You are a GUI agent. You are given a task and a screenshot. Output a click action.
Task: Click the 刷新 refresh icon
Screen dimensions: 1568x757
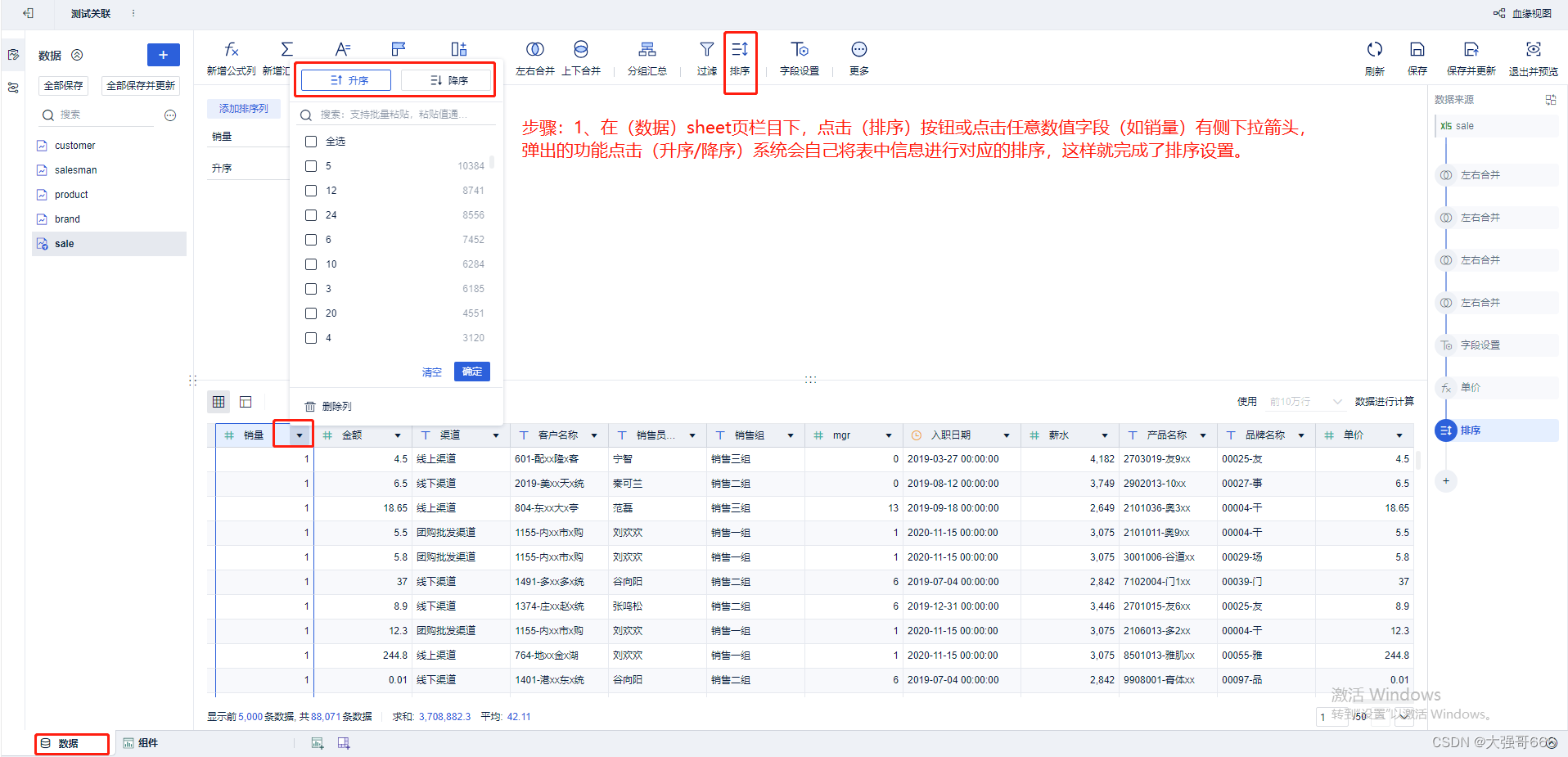[x=1375, y=50]
